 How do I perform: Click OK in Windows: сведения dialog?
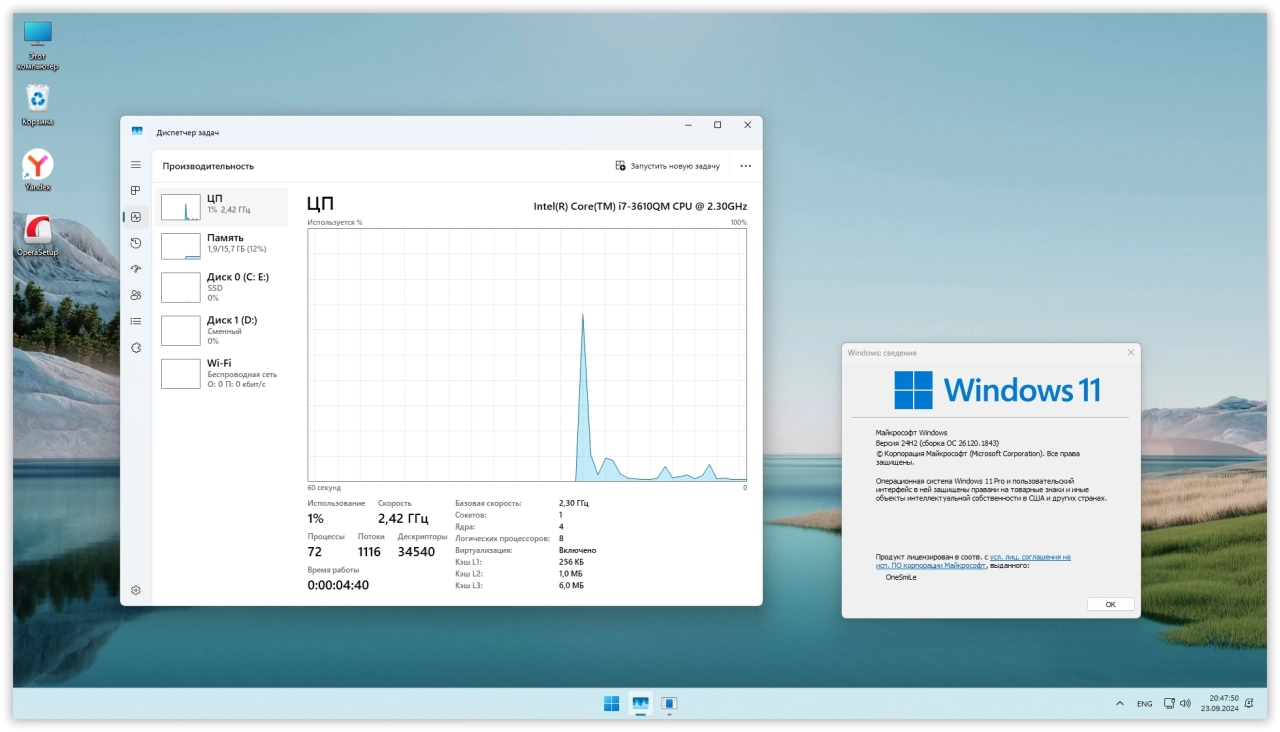coord(1110,604)
